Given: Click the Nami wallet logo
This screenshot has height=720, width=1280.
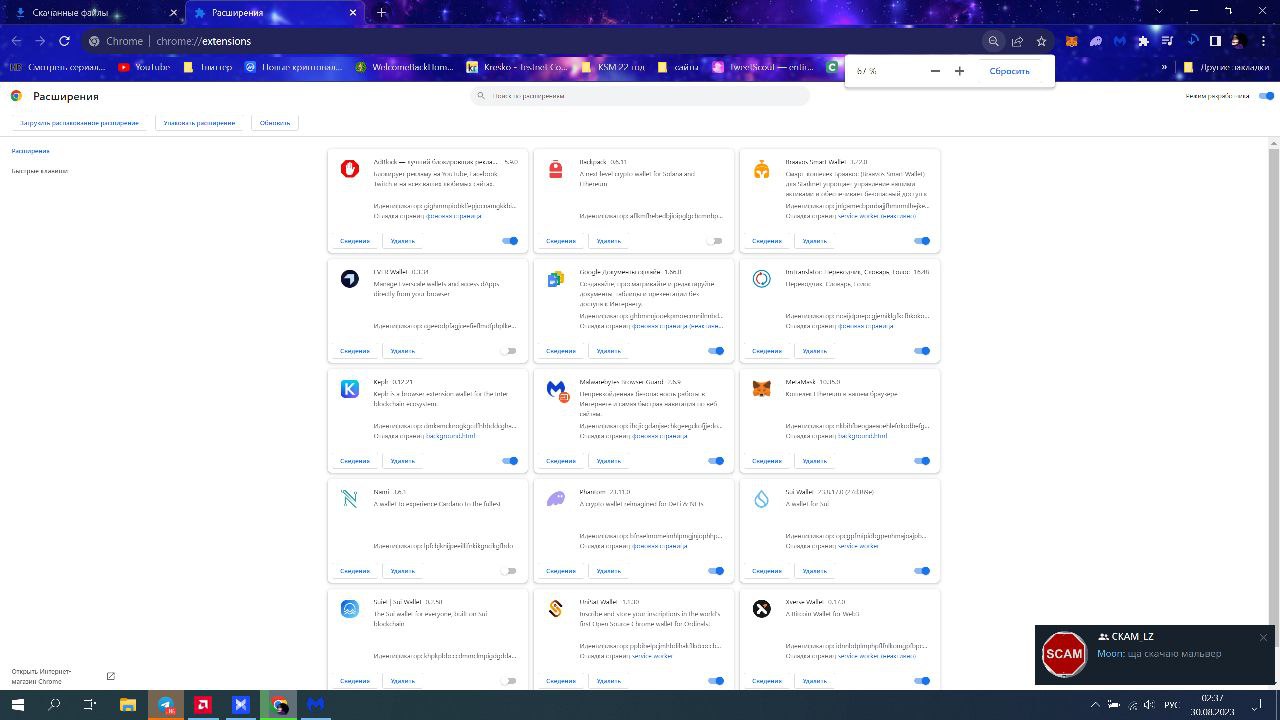Looking at the screenshot, I should 350,499.
